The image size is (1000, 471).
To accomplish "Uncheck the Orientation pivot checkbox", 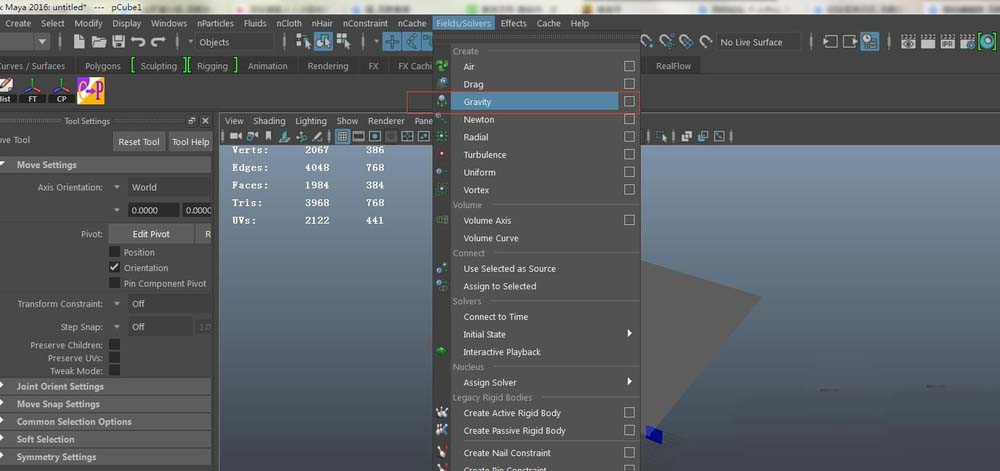I will pos(115,268).
